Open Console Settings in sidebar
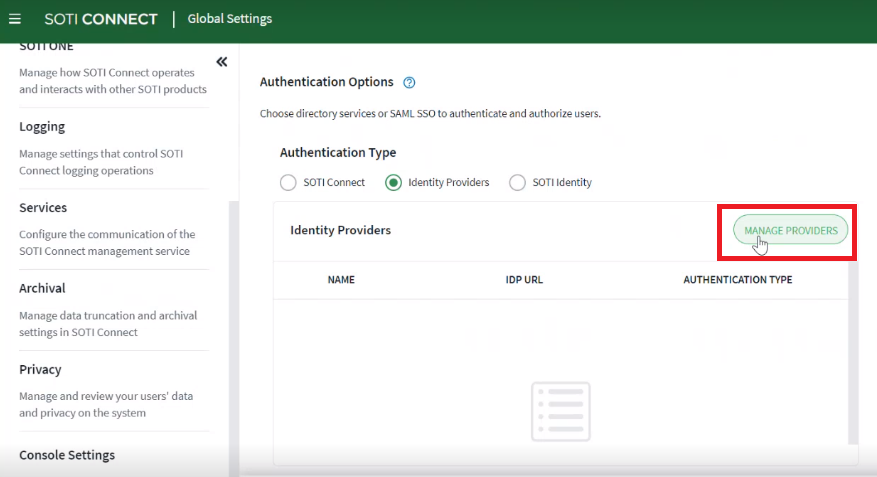 click(67, 455)
